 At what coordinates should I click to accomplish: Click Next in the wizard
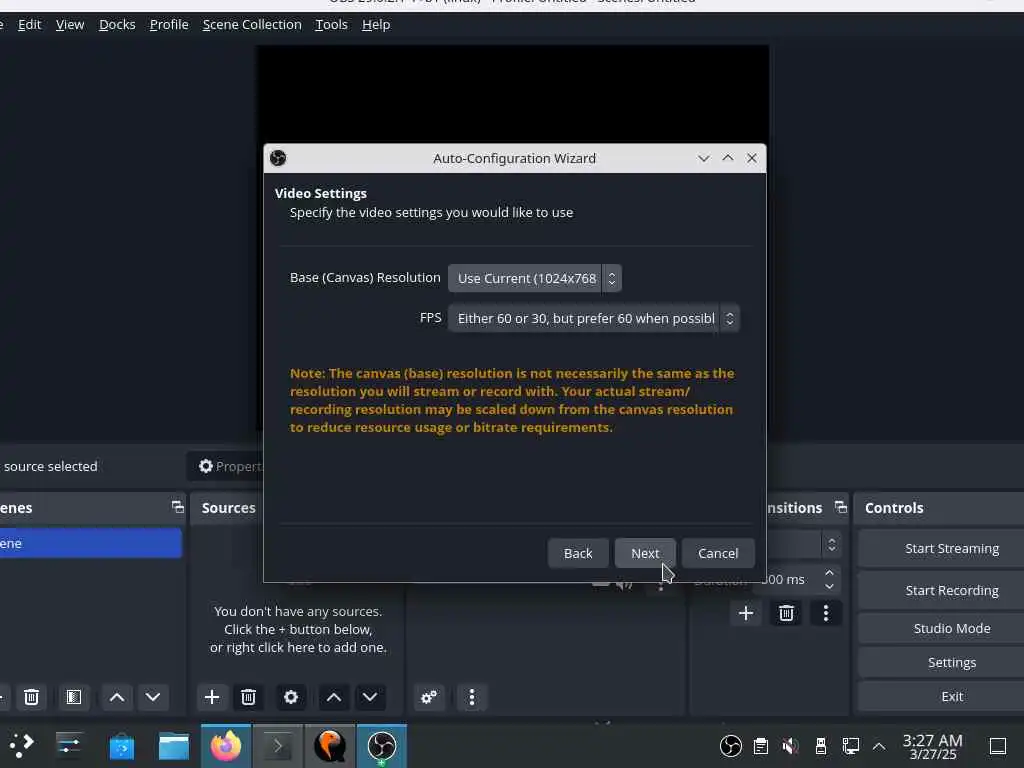click(645, 553)
